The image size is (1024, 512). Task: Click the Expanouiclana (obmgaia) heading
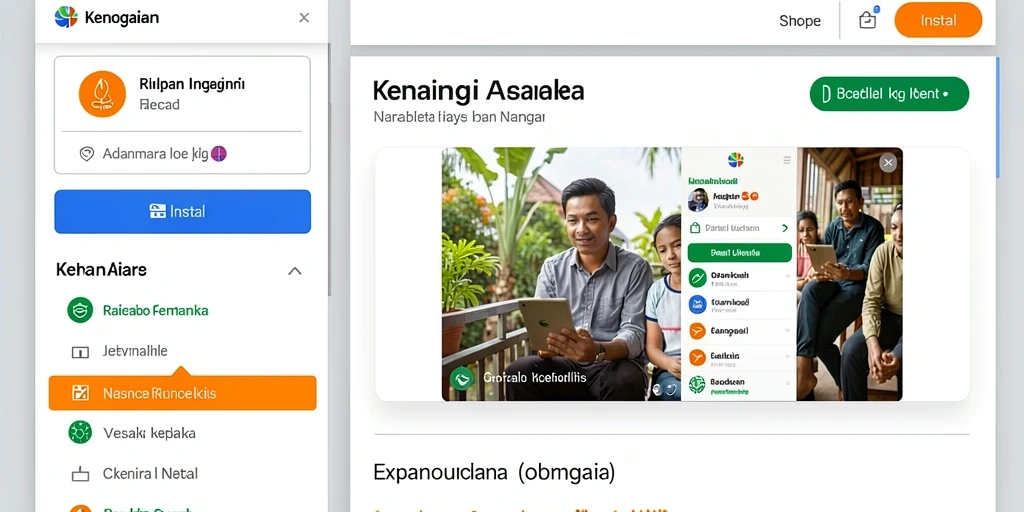coord(494,472)
